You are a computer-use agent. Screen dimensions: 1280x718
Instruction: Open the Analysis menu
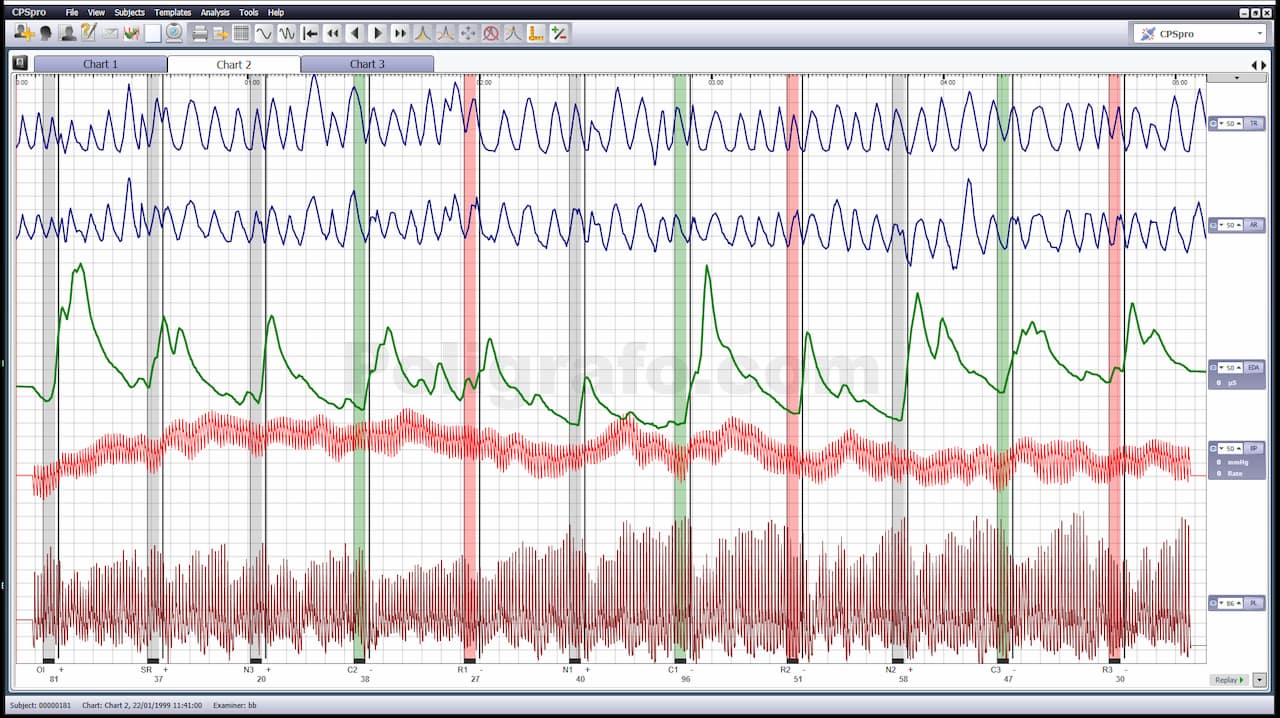tap(214, 12)
